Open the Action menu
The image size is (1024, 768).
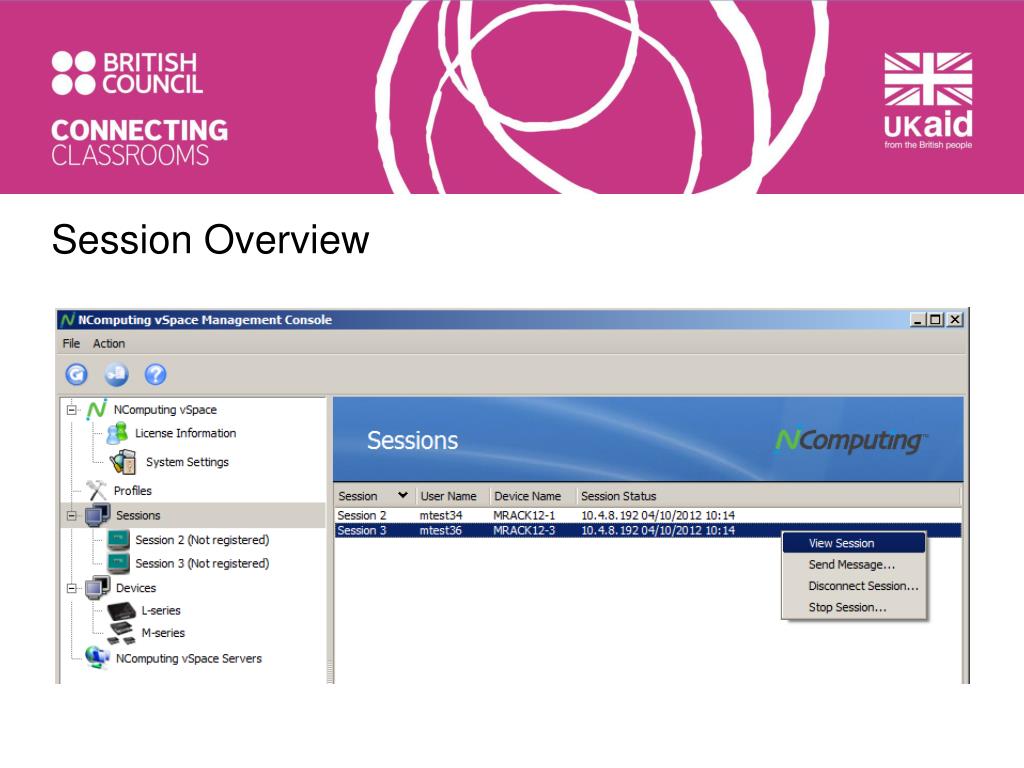coord(108,344)
